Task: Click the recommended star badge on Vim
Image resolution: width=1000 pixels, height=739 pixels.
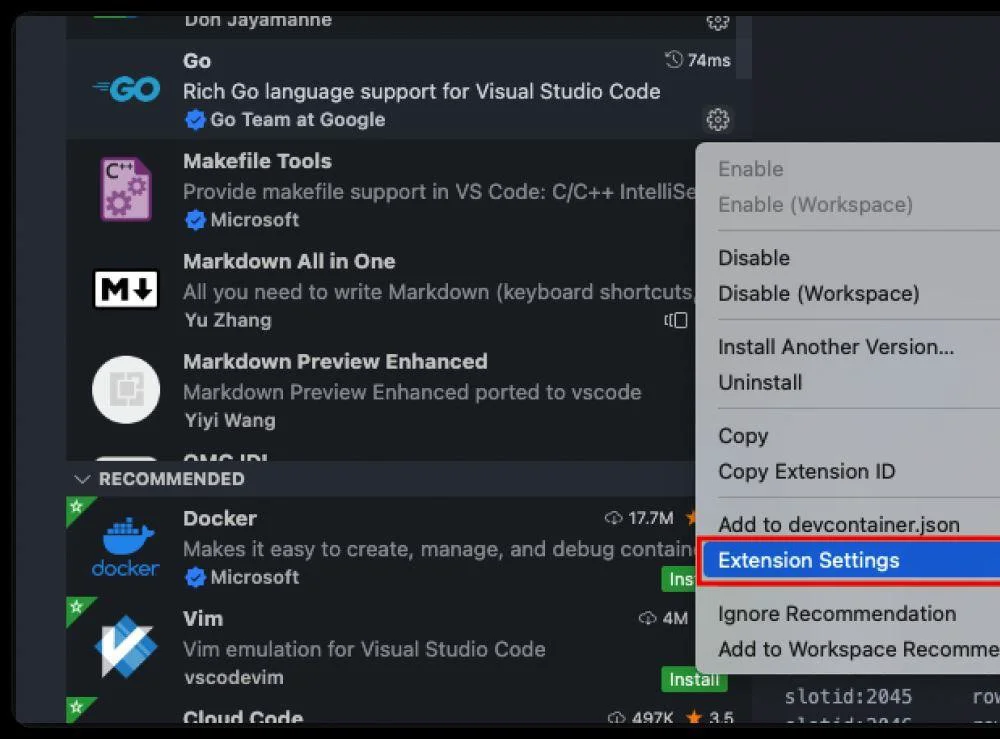Action: (77, 606)
